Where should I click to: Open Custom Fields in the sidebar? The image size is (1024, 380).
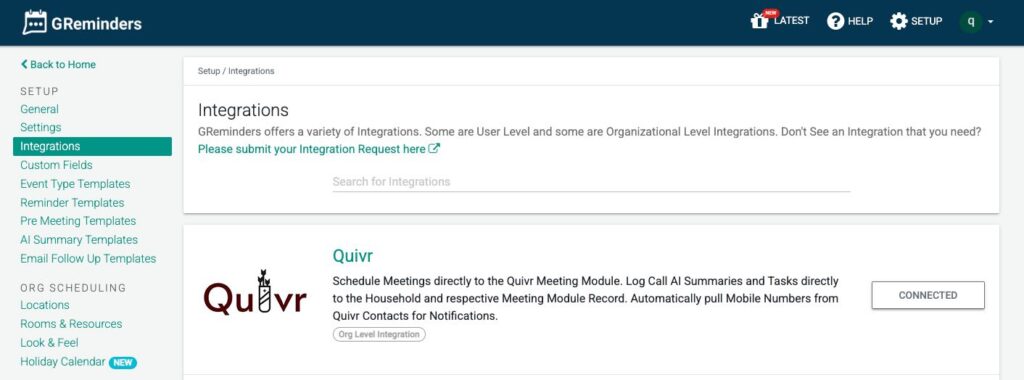point(56,165)
